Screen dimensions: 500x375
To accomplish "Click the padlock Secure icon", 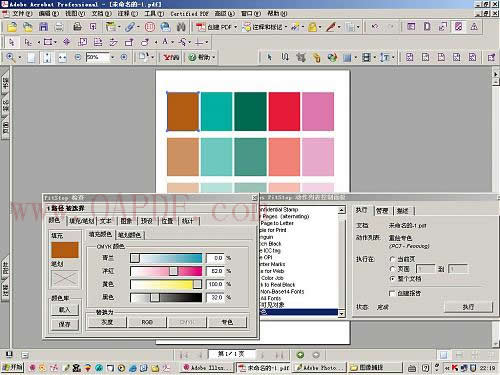I will click(x=312, y=27).
